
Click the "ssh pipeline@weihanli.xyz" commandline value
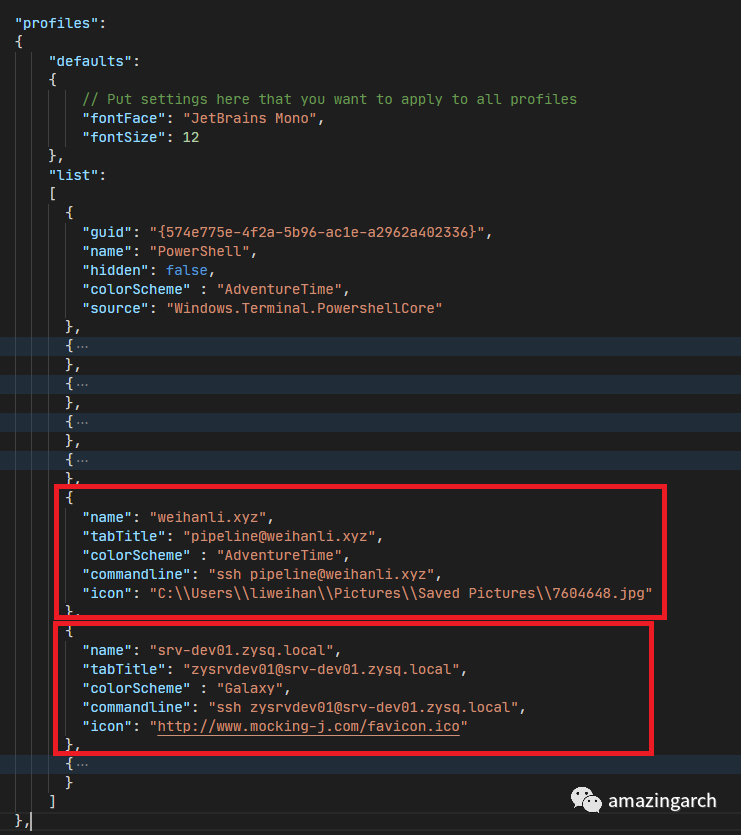(321, 575)
